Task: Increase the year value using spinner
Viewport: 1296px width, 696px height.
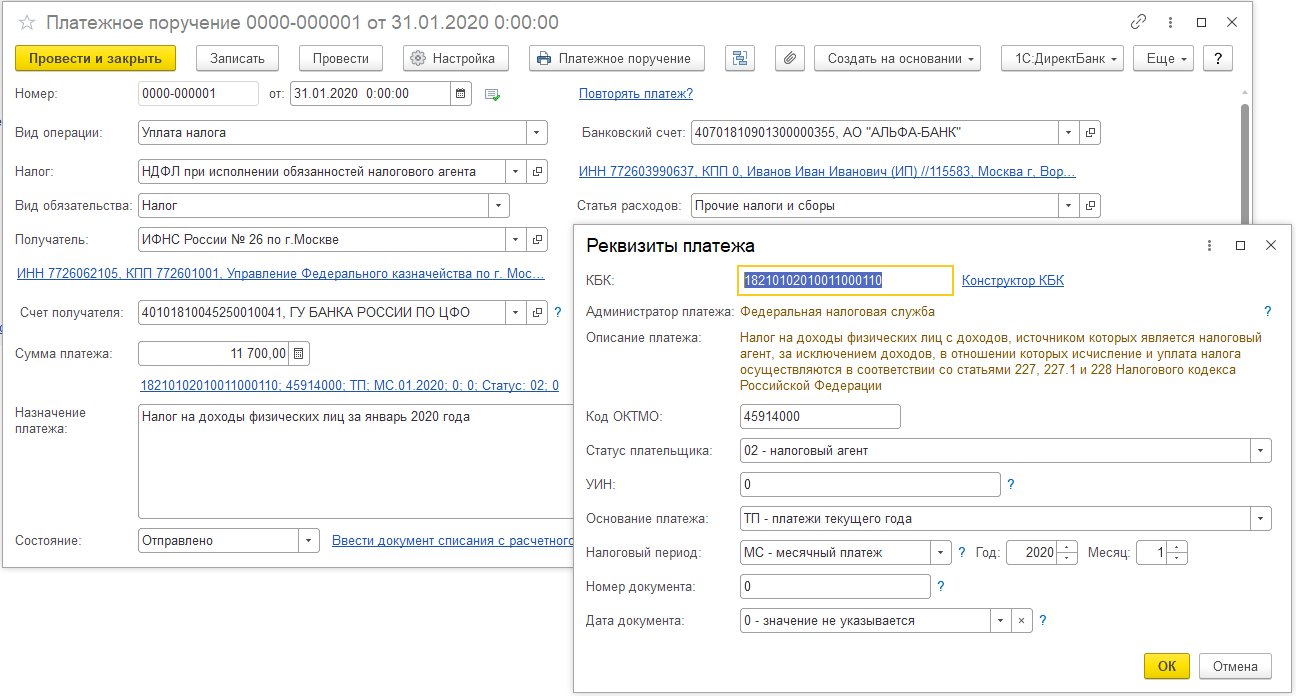Action: 1068,547
